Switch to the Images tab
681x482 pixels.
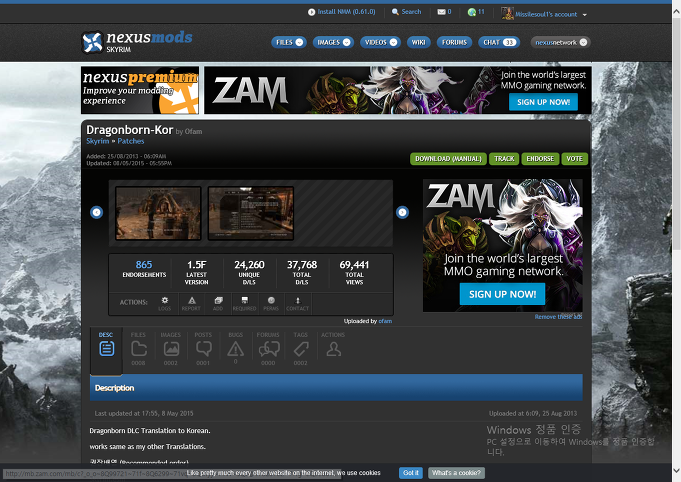click(171, 349)
